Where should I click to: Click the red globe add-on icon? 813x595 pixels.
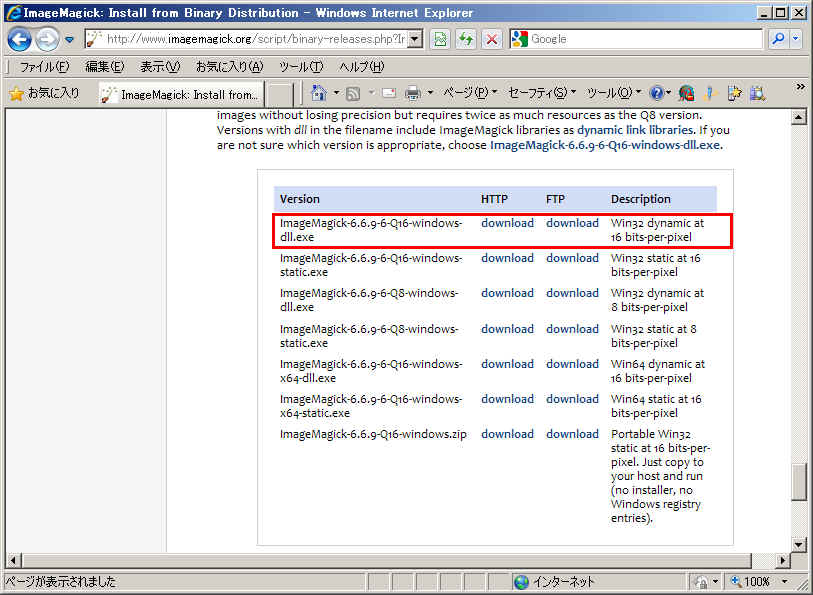coord(686,93)
